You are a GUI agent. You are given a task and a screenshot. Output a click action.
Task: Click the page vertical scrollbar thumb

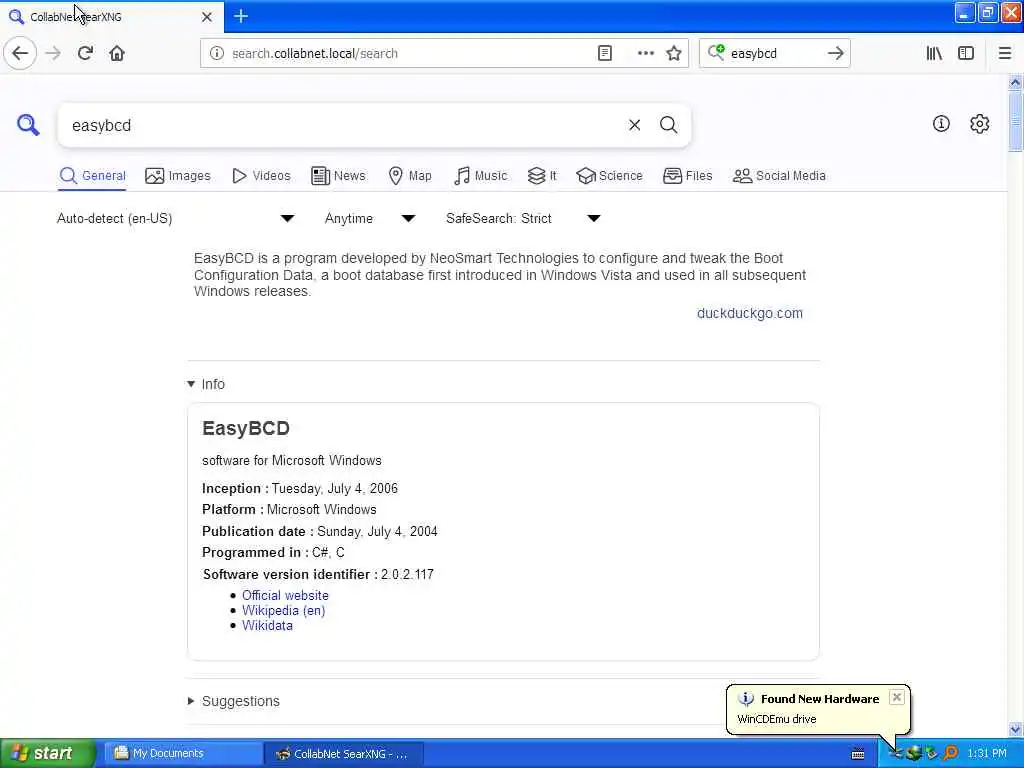coord(1015,121)
